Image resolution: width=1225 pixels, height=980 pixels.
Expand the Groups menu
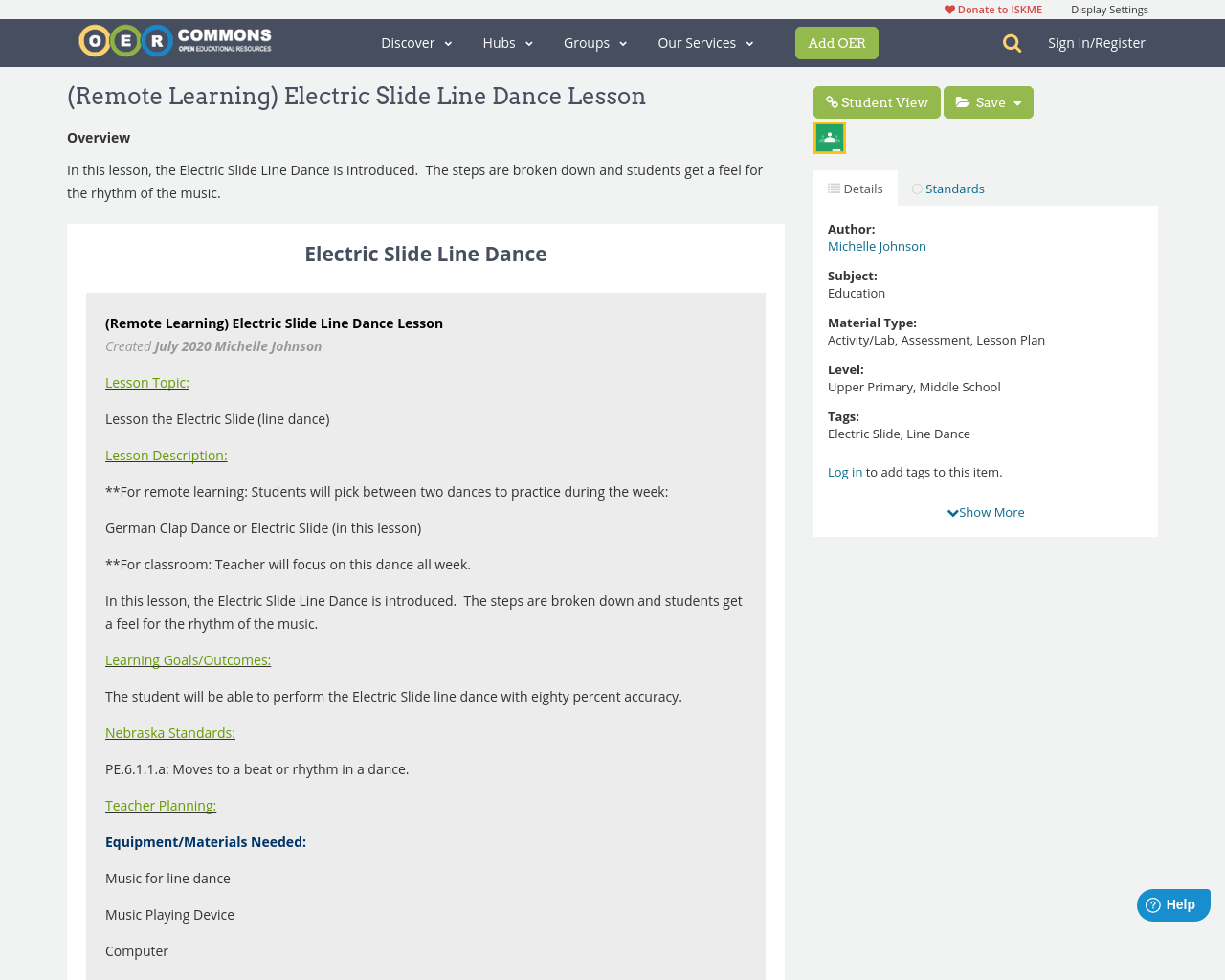point(595,41)
